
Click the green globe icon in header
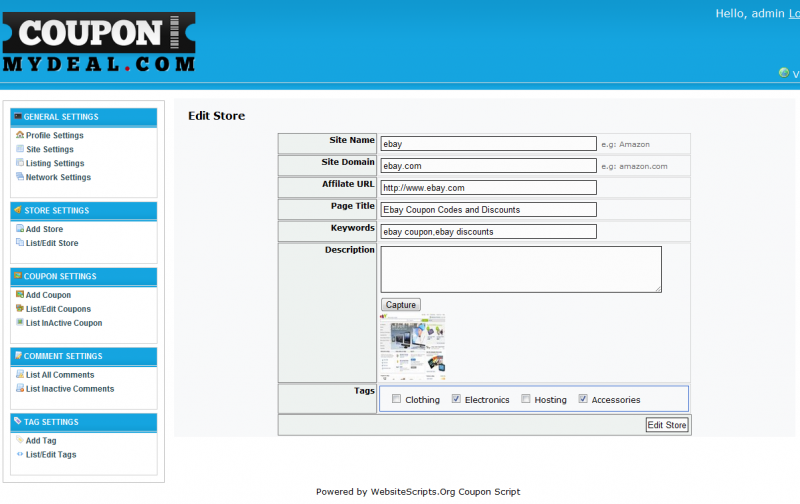(784, 72)
